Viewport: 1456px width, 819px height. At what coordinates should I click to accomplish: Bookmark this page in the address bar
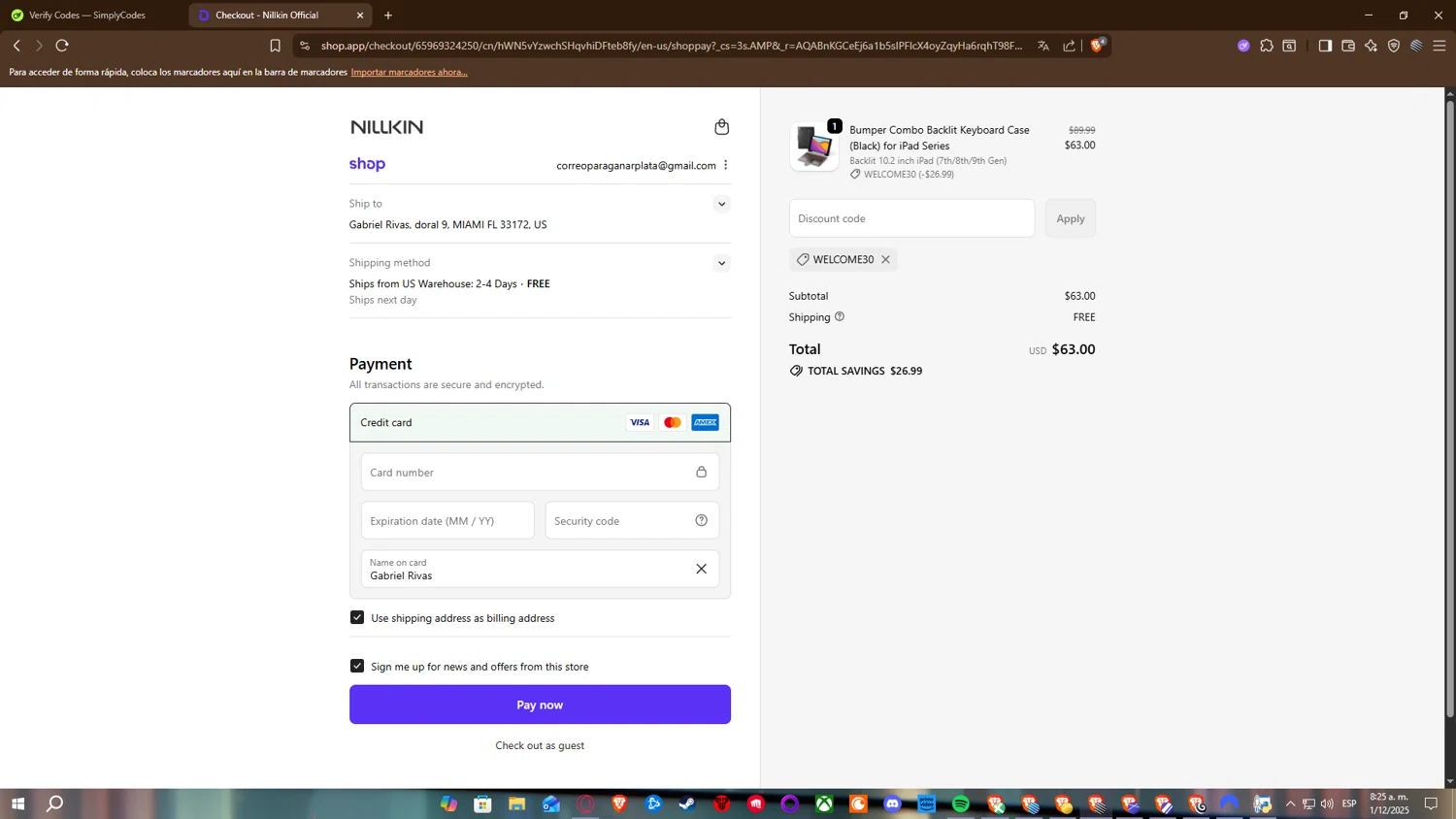(275, 46)
